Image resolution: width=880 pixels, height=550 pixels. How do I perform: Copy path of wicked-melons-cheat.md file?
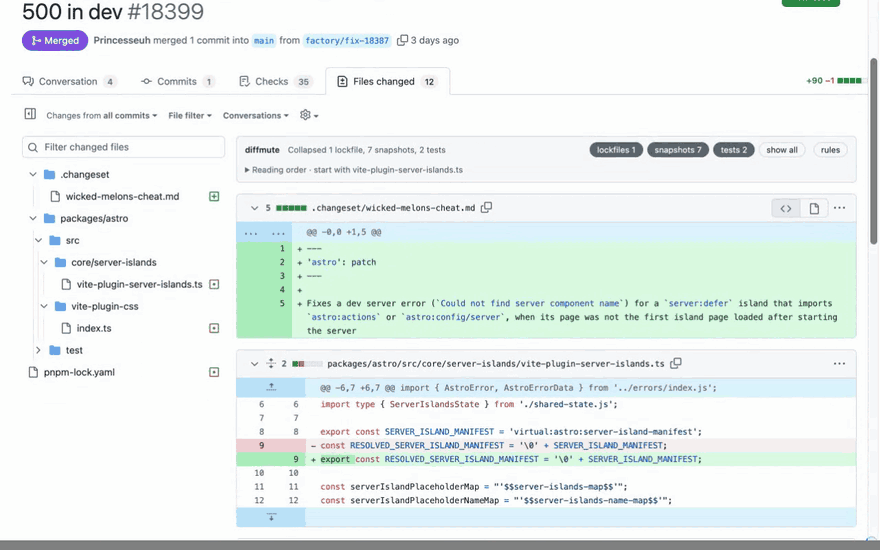pyautogui.click(x=487, y=208)
